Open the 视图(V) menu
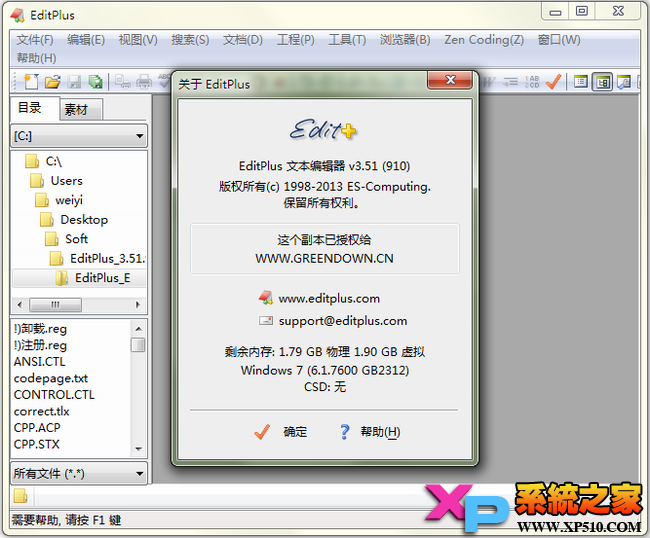Screen dimensions: 650x538 click(x=138, y=40)
